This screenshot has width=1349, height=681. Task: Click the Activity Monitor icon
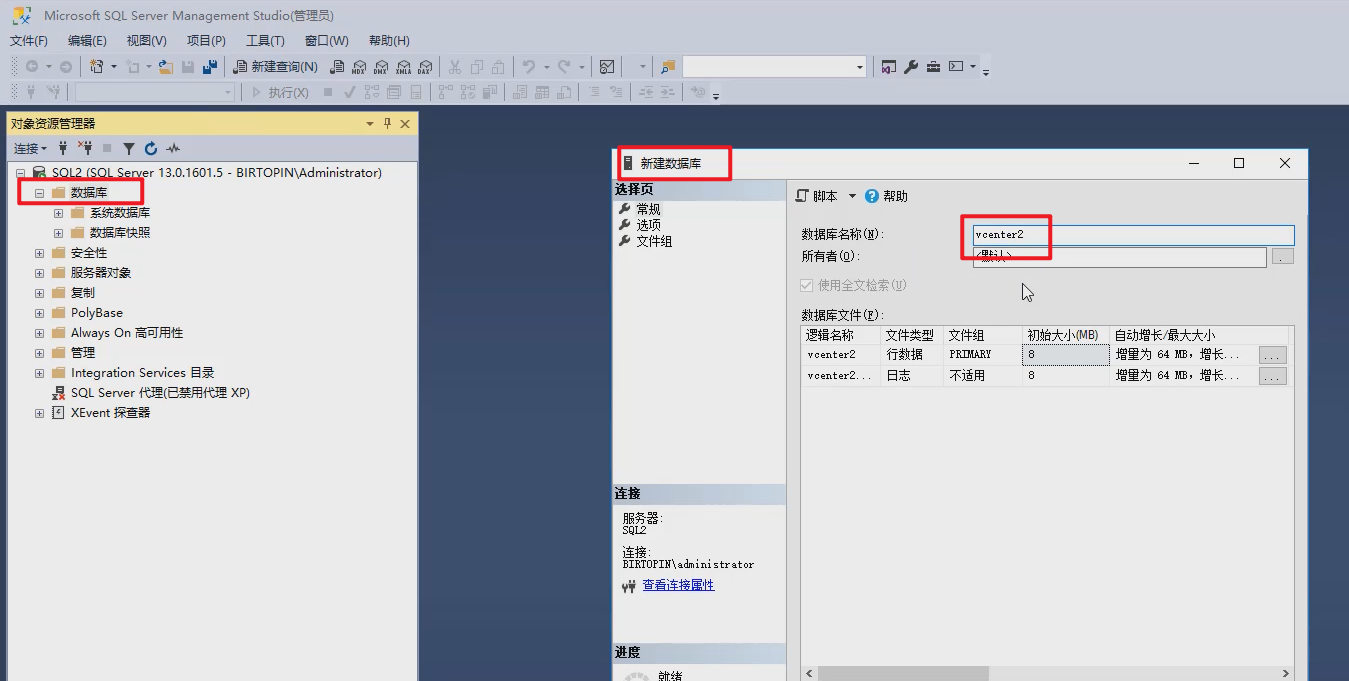(x=606, y=67)
